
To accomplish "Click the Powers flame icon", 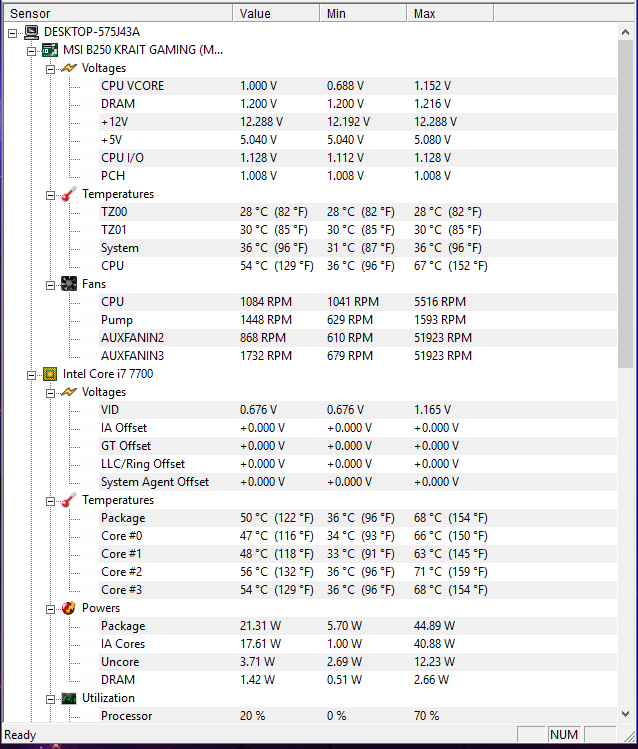I will point(69,608).
